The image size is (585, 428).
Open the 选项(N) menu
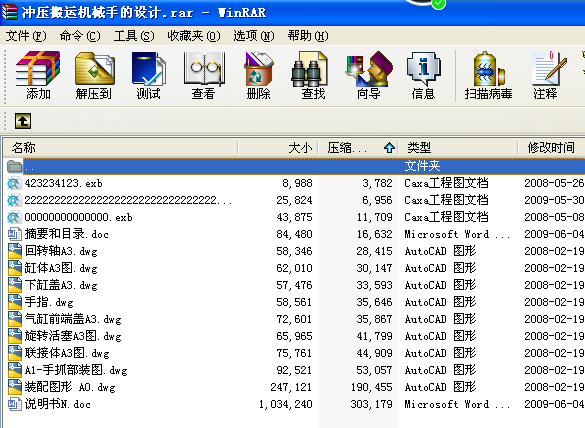(x=254, y=36)
